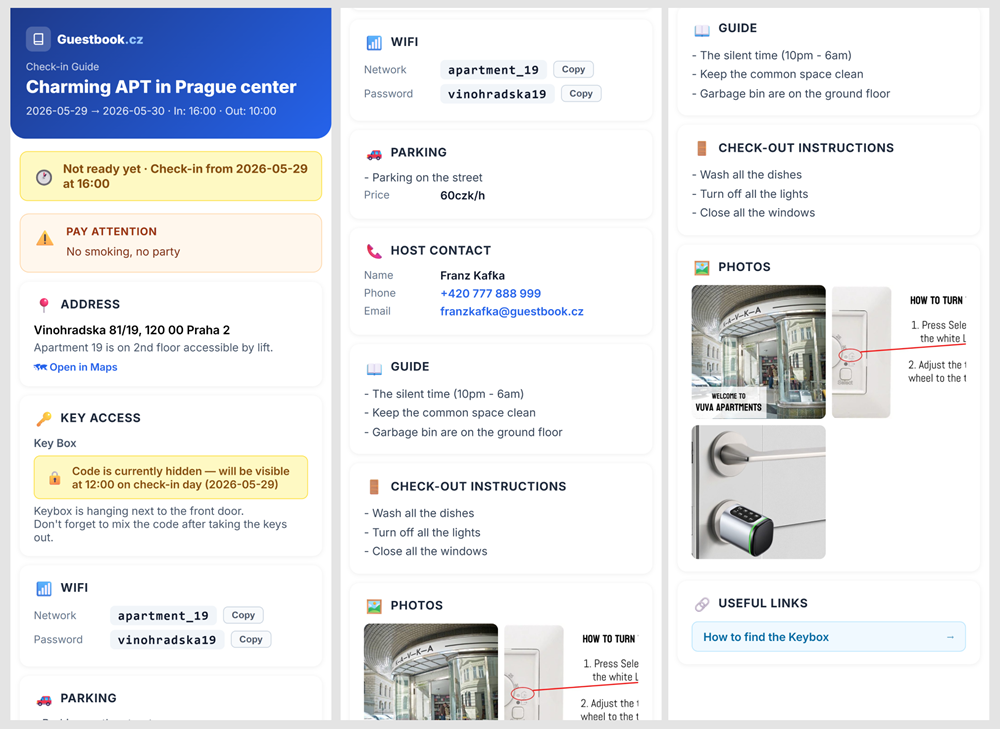Screen dimensions: 1000x729
Task: Click the Charming APT in Prague center title
Action: point(161,87)
